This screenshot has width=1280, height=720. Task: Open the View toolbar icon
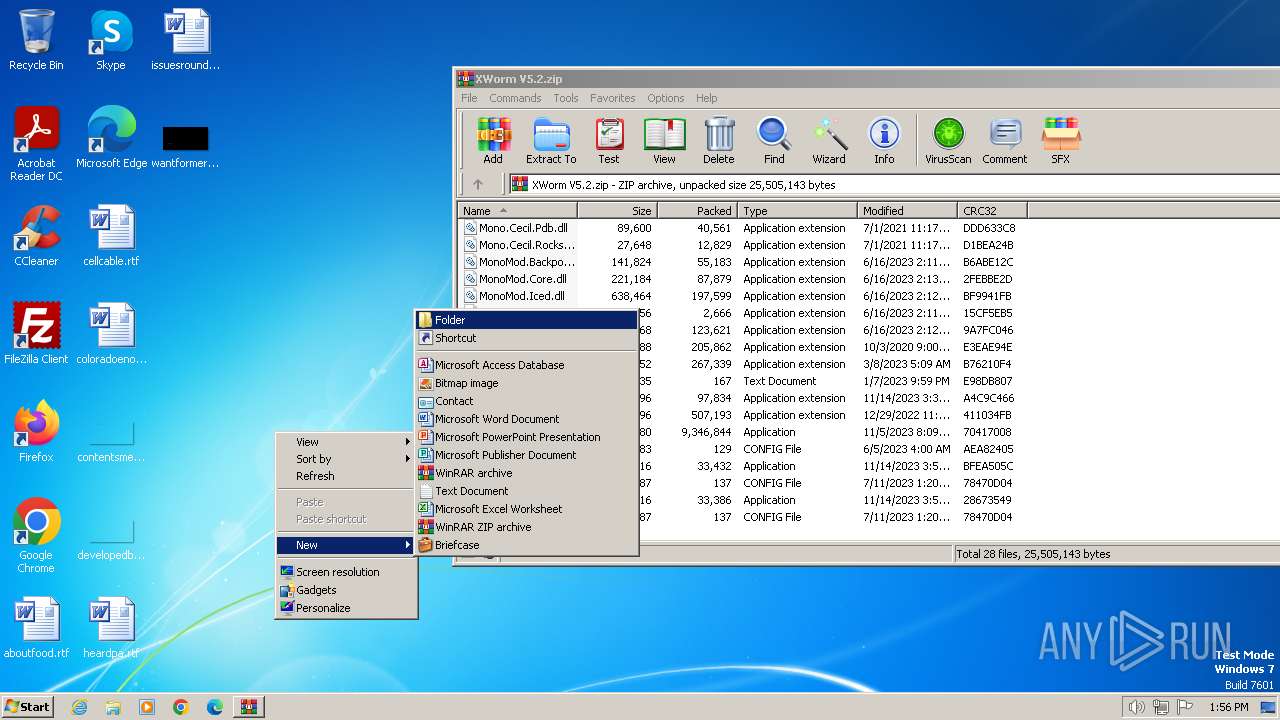click(664, 141)
